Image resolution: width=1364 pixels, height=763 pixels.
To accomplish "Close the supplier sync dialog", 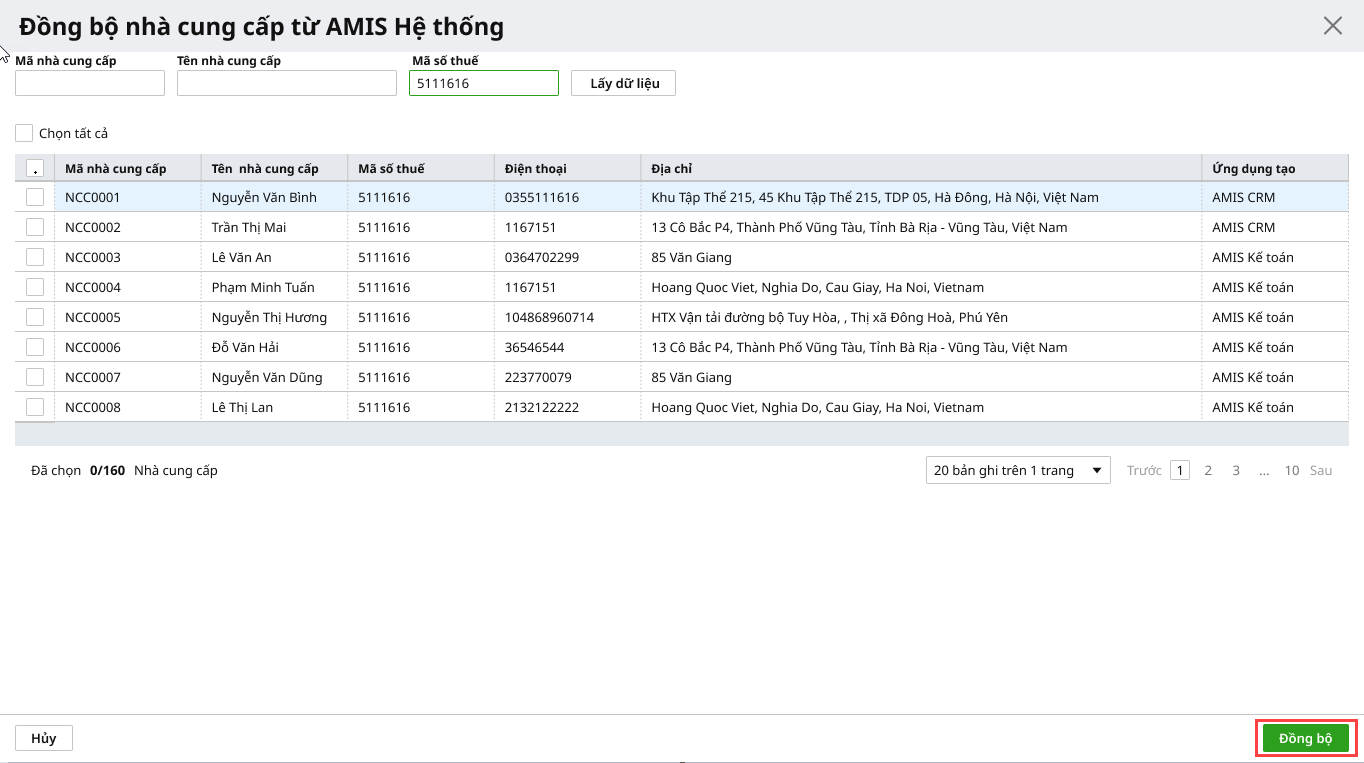I will (1332, 26).
